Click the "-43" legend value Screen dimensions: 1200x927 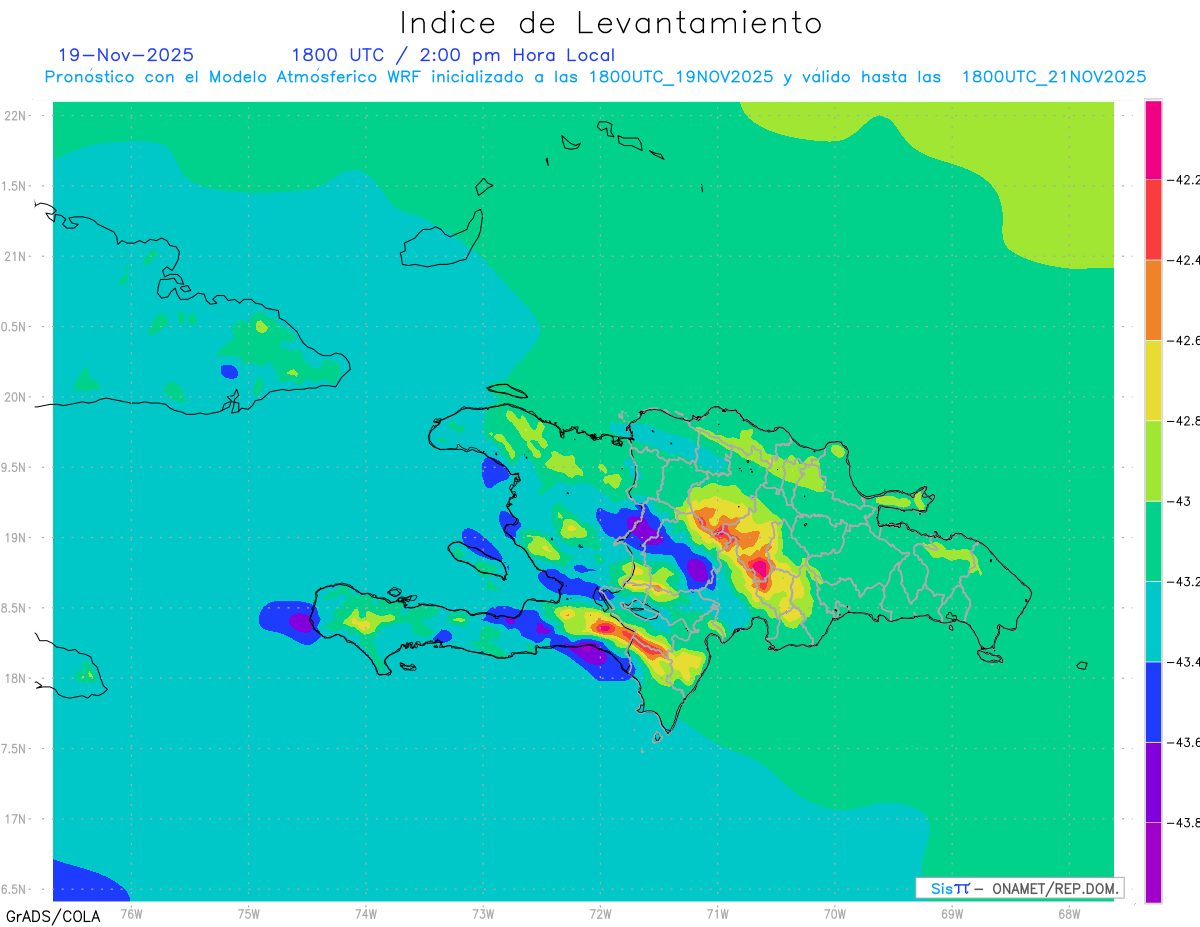tap(1179, 501)
